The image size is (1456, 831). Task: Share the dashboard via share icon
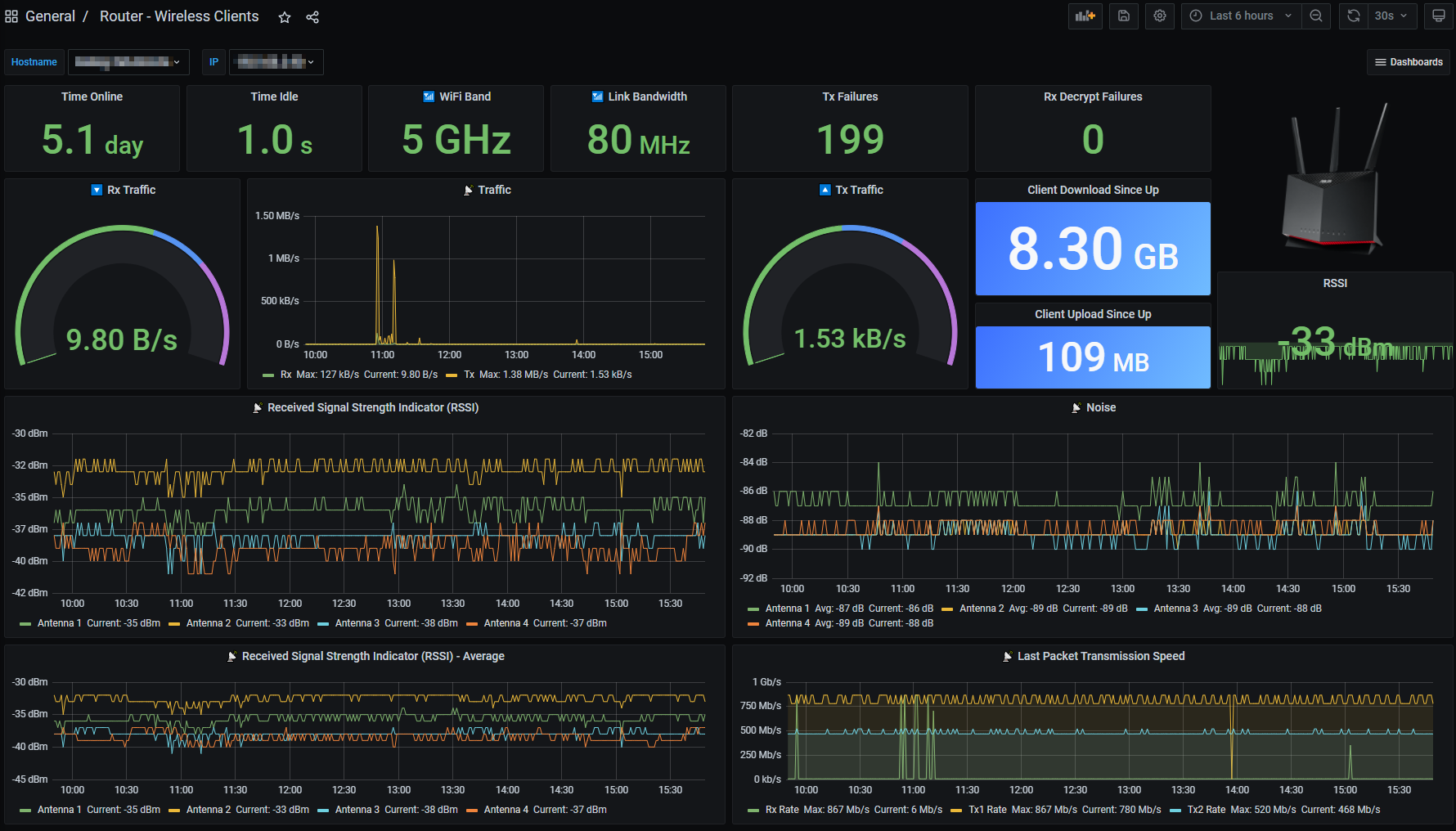tap(312, 17)
